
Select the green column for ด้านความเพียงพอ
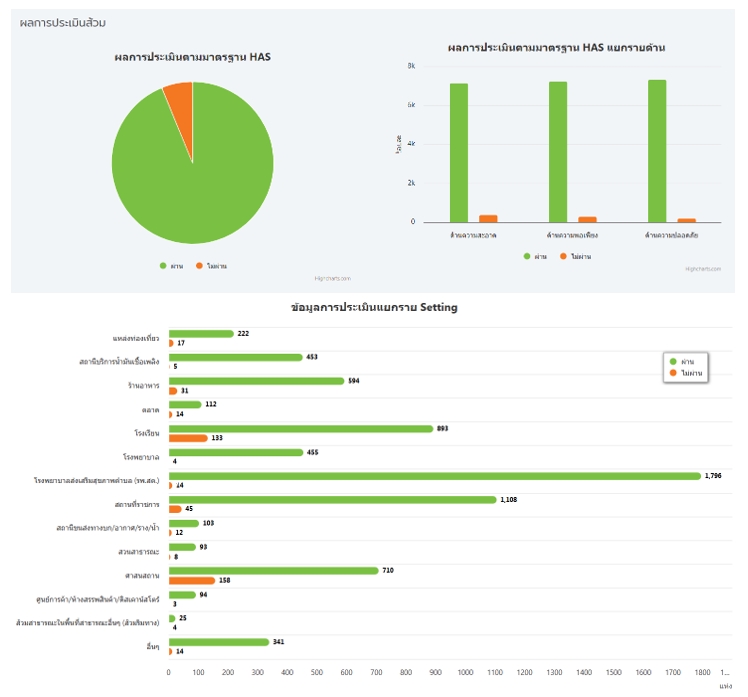pyautogui.click(x=557, y=151)
